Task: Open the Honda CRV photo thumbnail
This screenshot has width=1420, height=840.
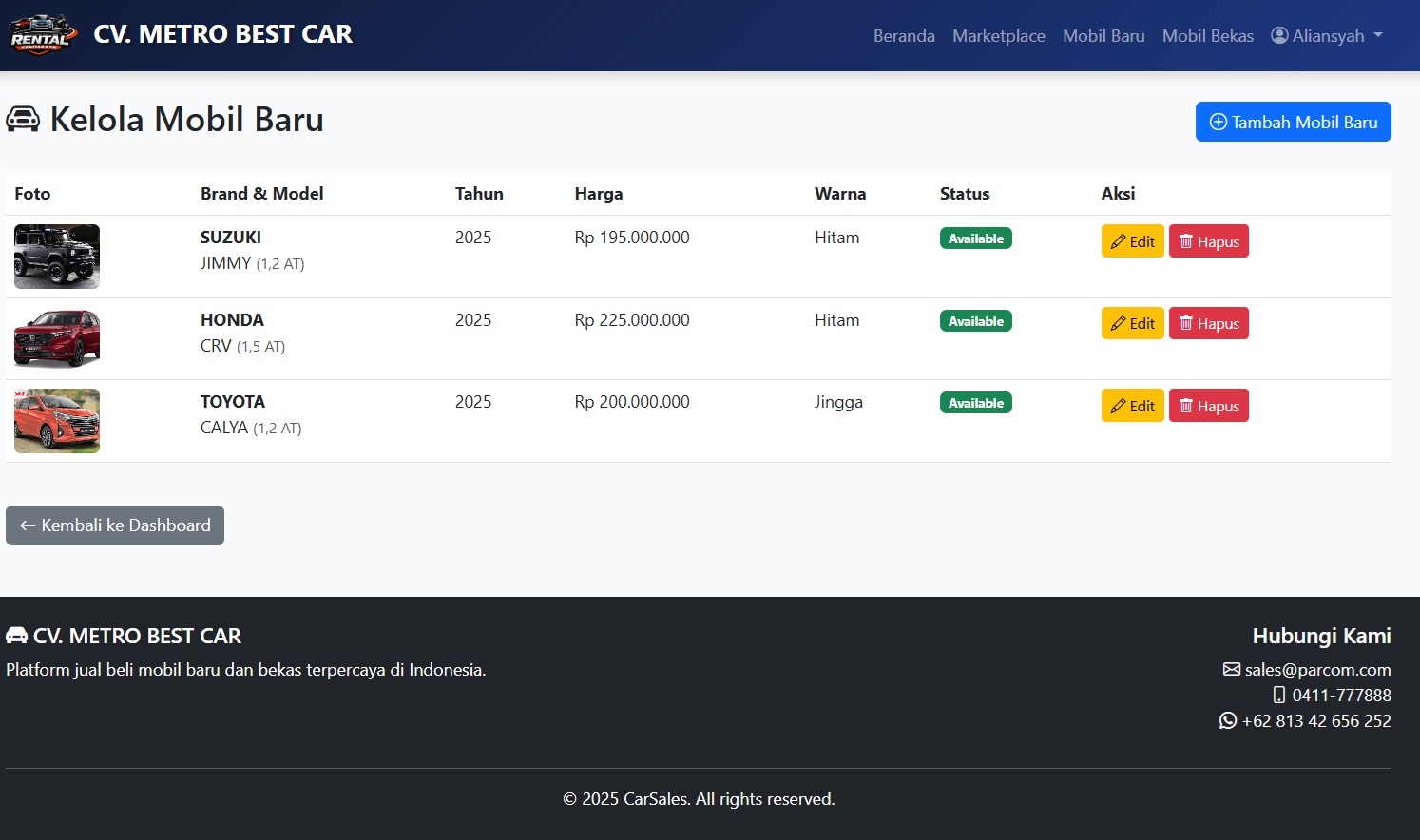Action: [57, 338]
